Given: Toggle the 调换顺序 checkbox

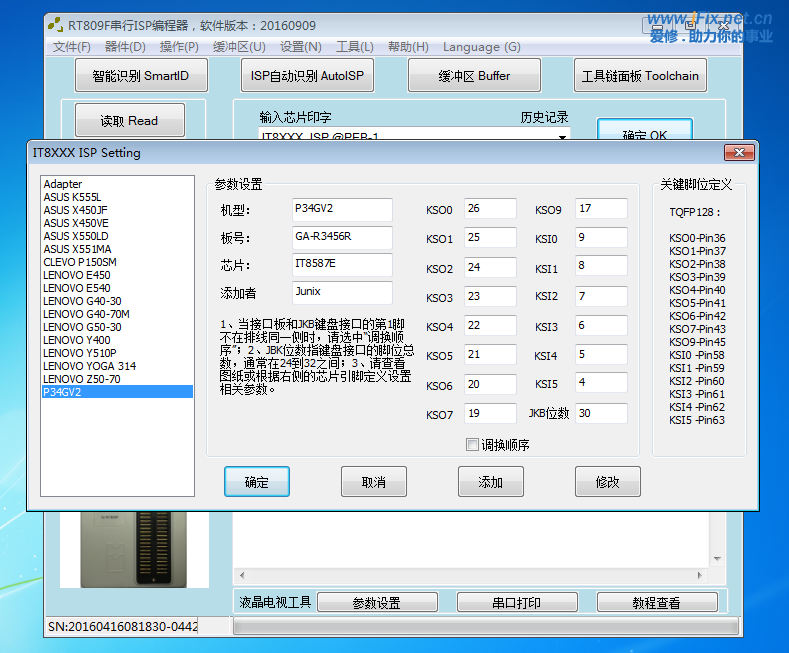Looking at the screenshot, I should click(x=473, y=445).
